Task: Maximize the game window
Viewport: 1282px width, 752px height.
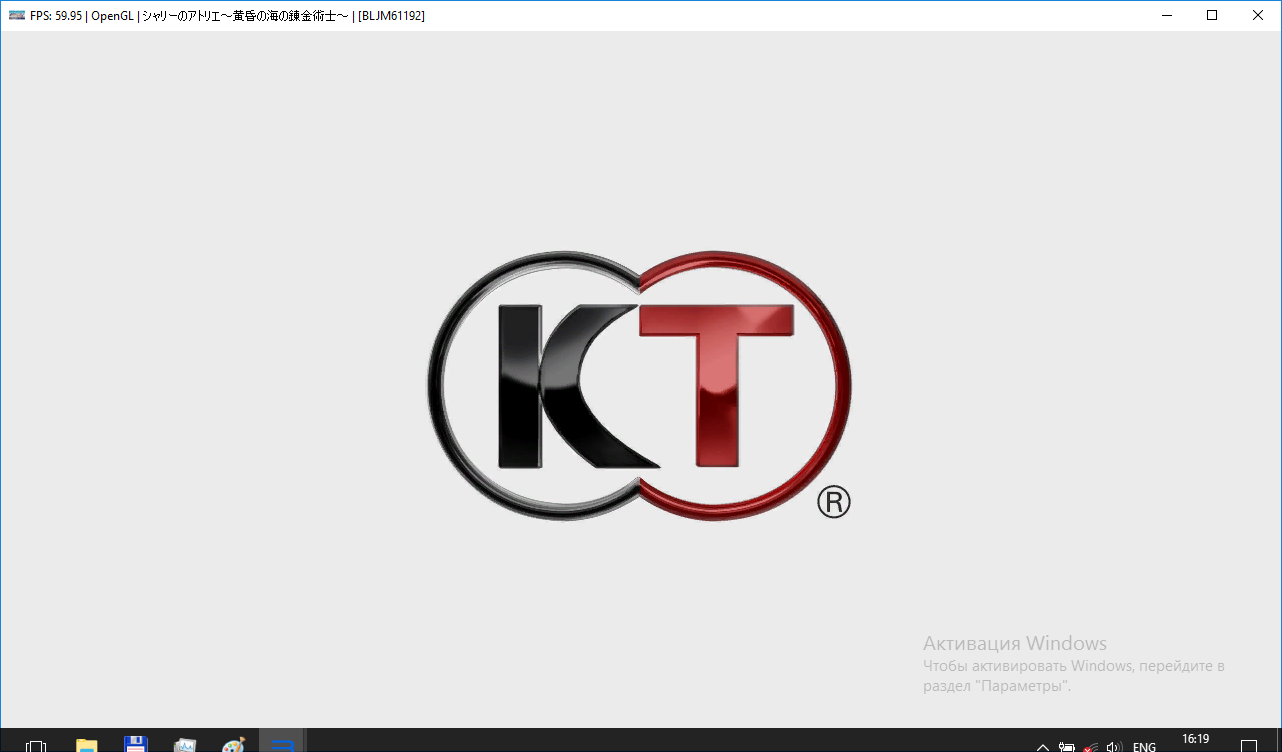Action: click(x=1212, y=15)
